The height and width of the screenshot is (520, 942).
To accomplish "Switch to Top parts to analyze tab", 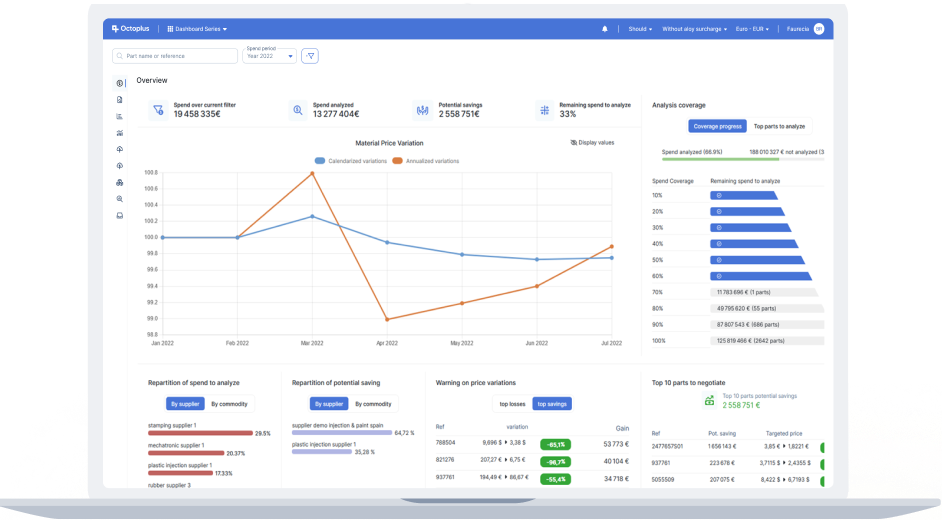I will coord(779,126).
